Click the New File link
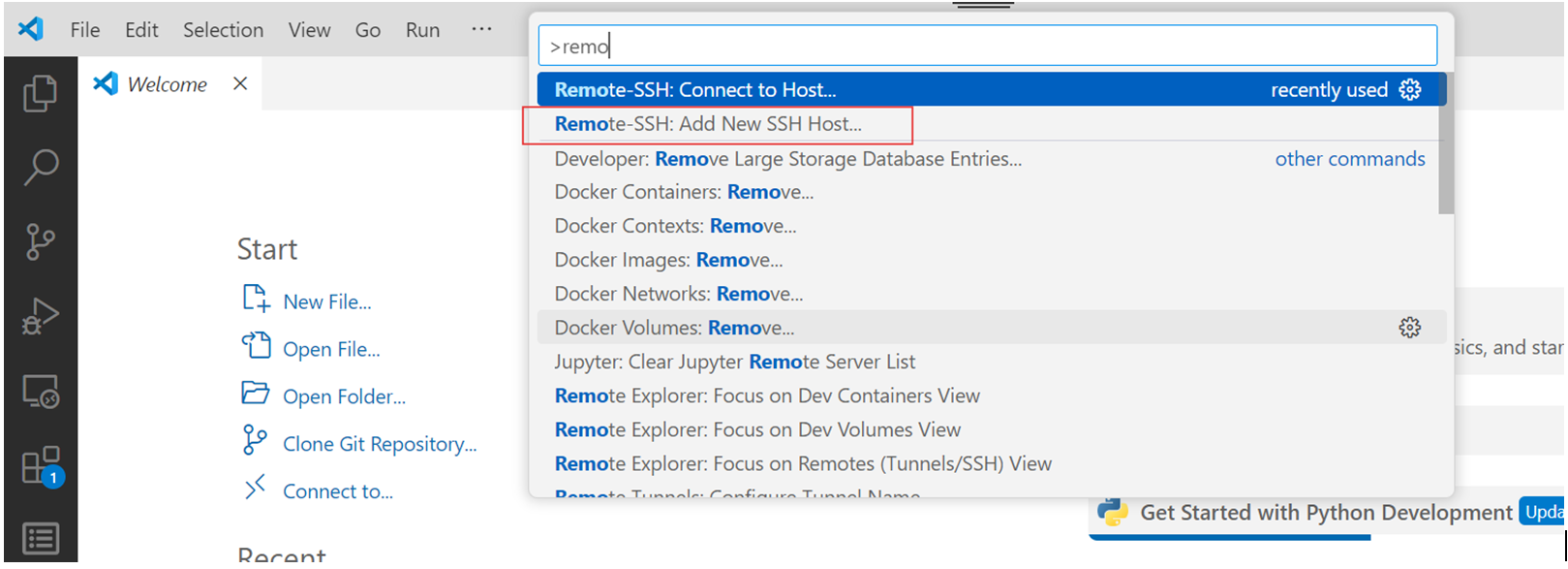 coord(326,302)
